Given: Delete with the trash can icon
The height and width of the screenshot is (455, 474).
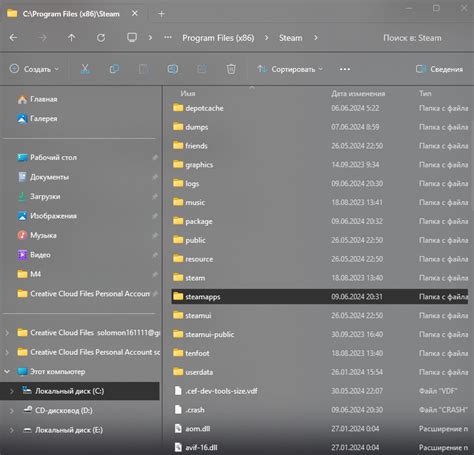Looking at the screenshot, I should [231, 69].
